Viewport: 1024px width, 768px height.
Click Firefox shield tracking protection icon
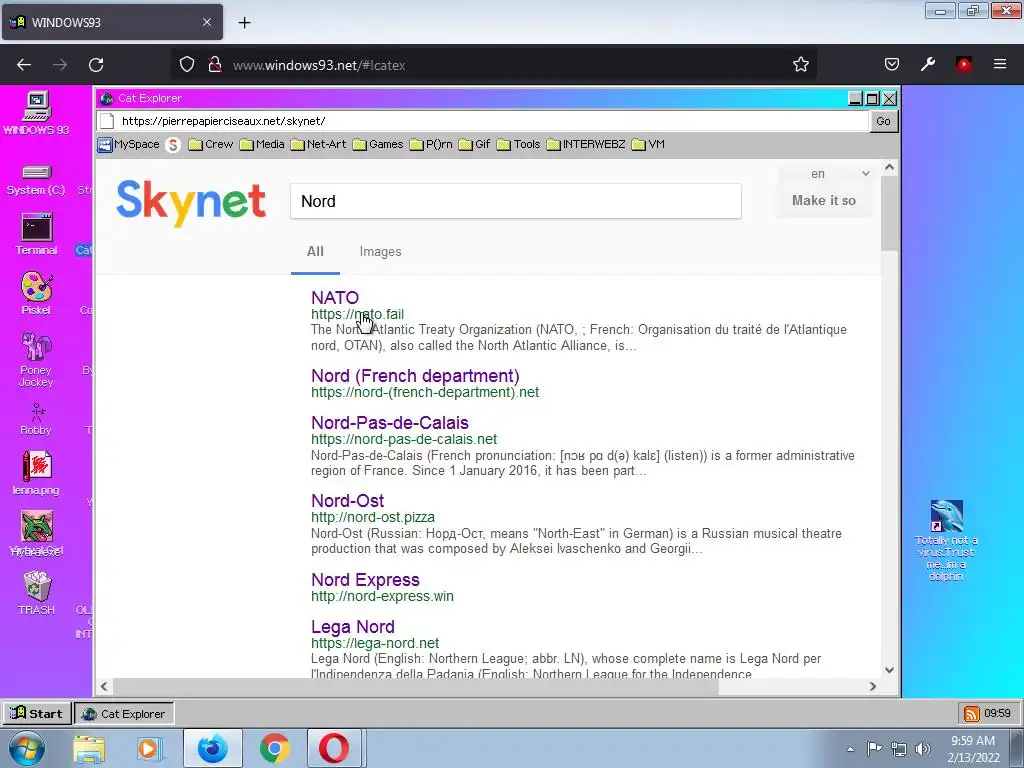(187, 65)
